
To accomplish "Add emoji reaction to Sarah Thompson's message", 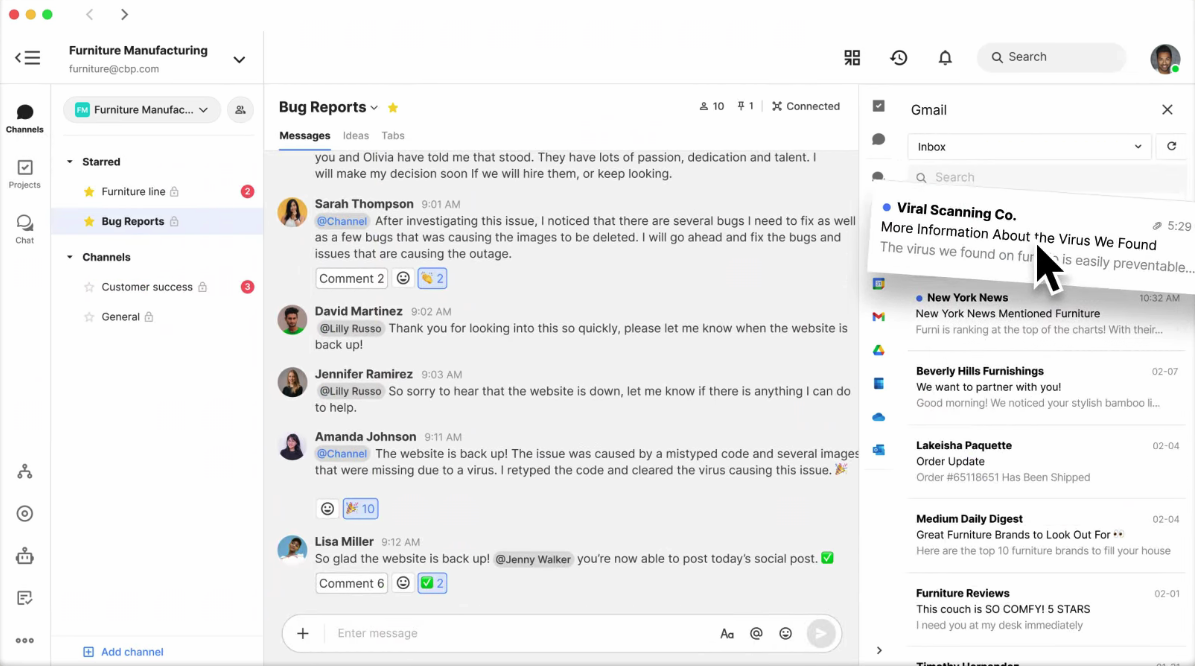I will tap(403, 278).
